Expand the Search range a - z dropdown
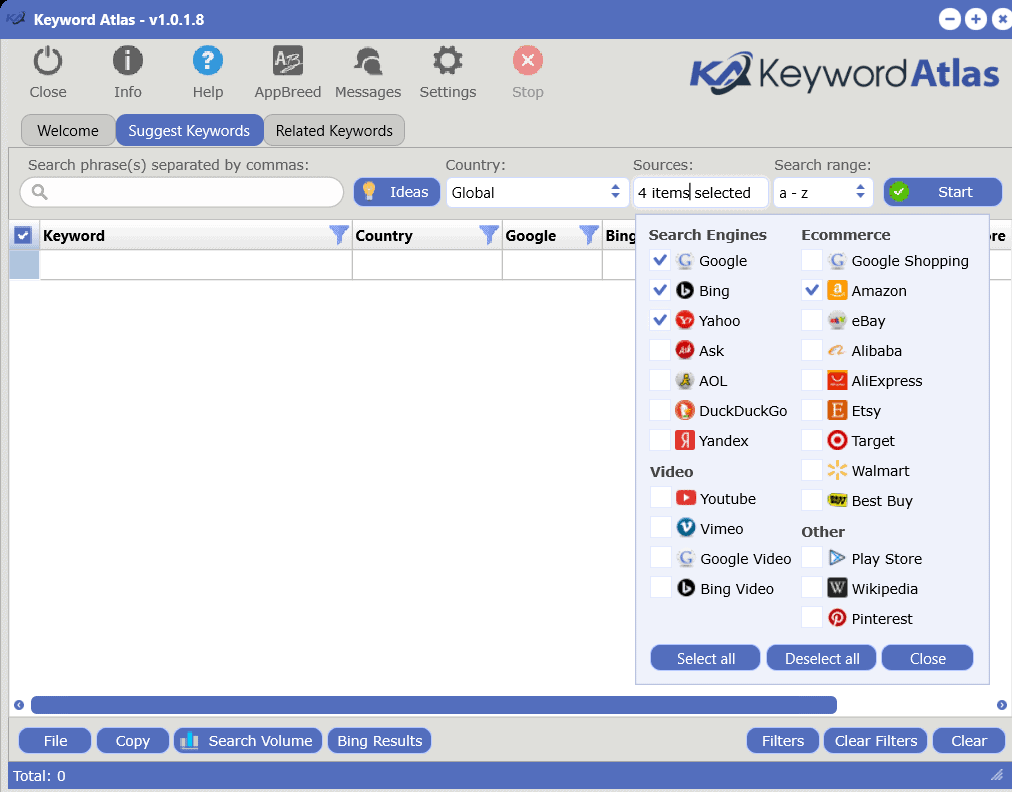This screenshot has height=792, width=1012. [822, 192]
